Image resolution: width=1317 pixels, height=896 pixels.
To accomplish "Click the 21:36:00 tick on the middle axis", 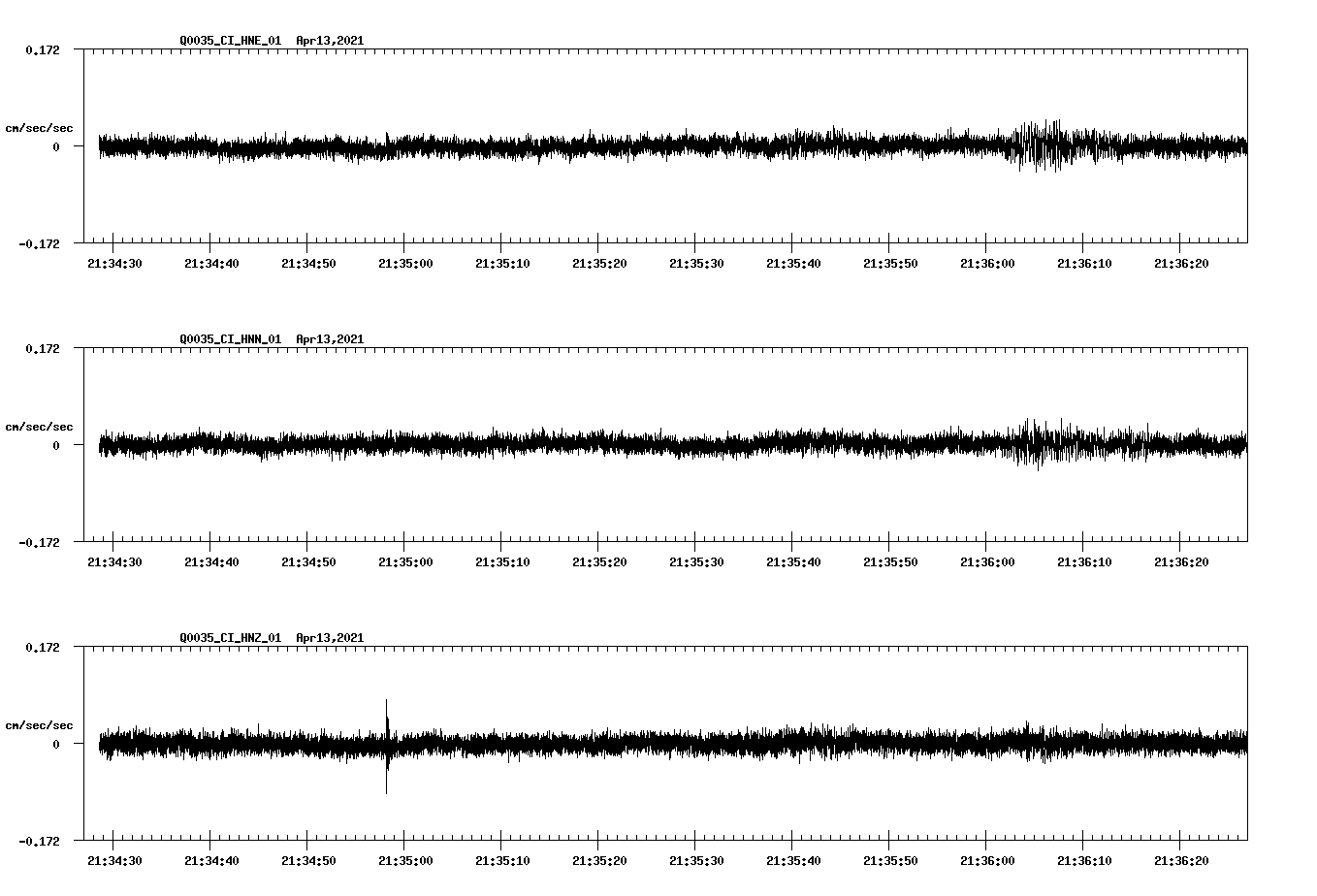I will coord(988,560).
